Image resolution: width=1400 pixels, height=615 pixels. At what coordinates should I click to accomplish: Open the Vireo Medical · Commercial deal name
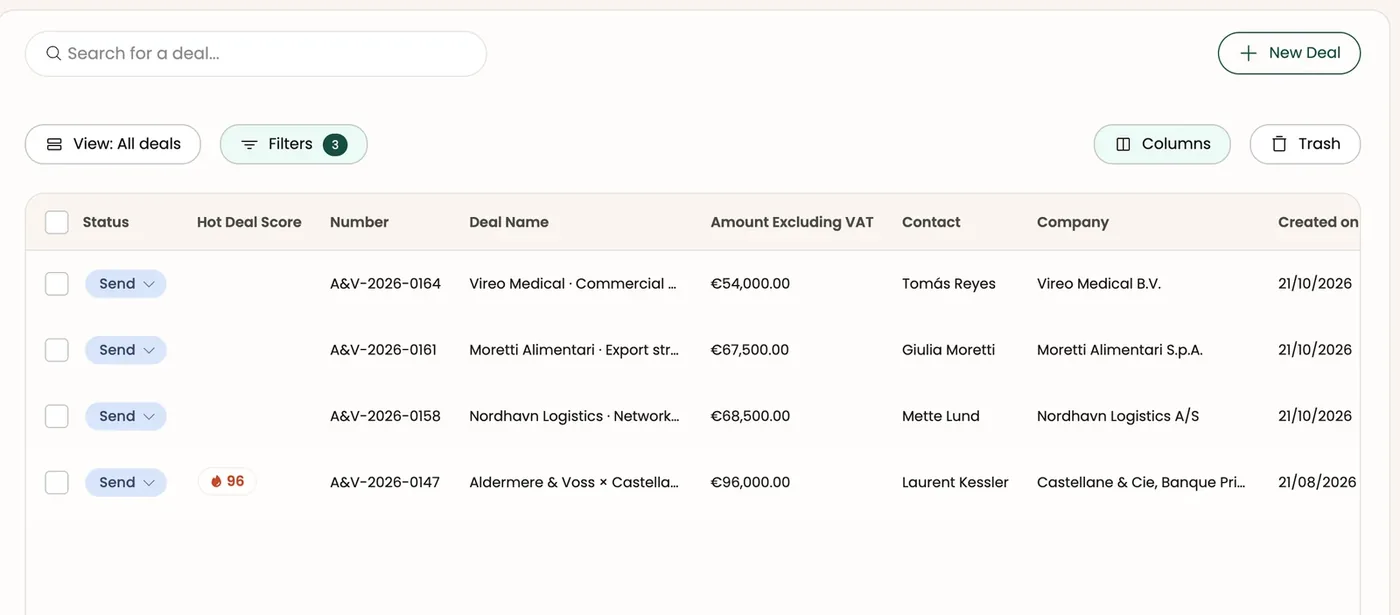point(574,284)
